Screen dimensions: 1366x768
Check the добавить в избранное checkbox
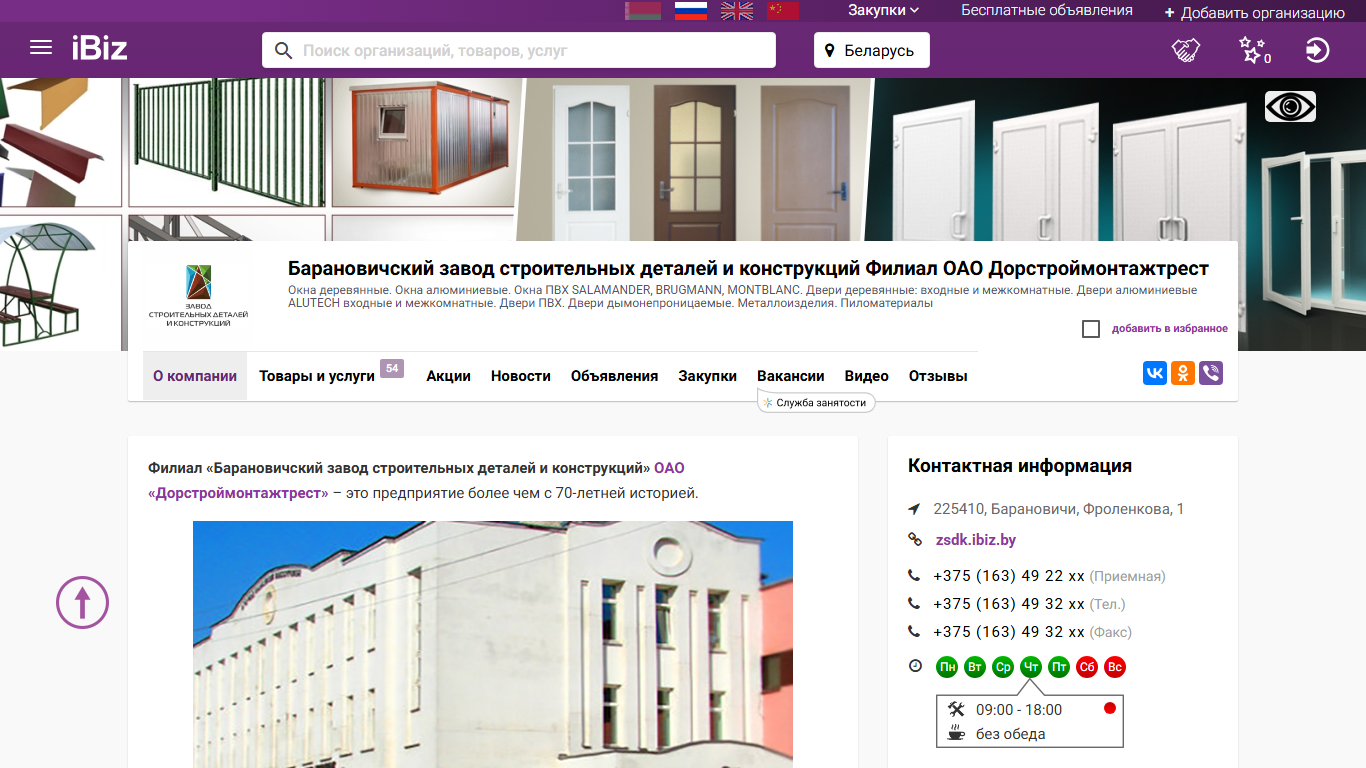click(x=1091, y=329)
